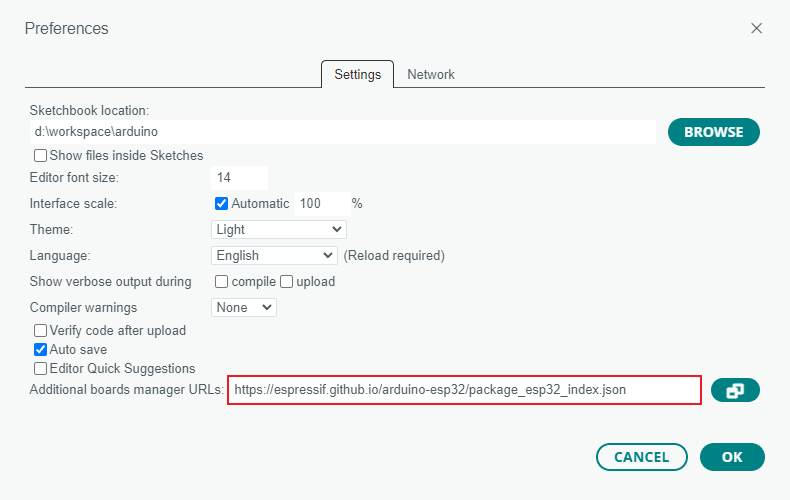Check Verify code after upload
Image resolution: width=790 pixels, height=500 pixels.
(40, 330)
